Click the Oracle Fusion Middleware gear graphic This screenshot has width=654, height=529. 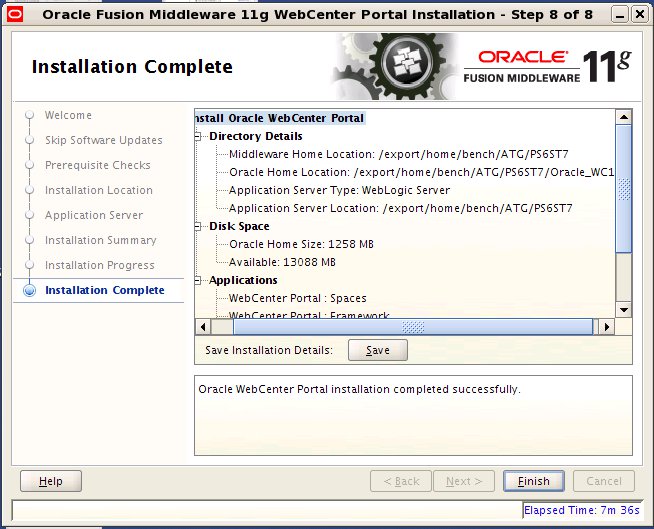[x=395, y=66]
